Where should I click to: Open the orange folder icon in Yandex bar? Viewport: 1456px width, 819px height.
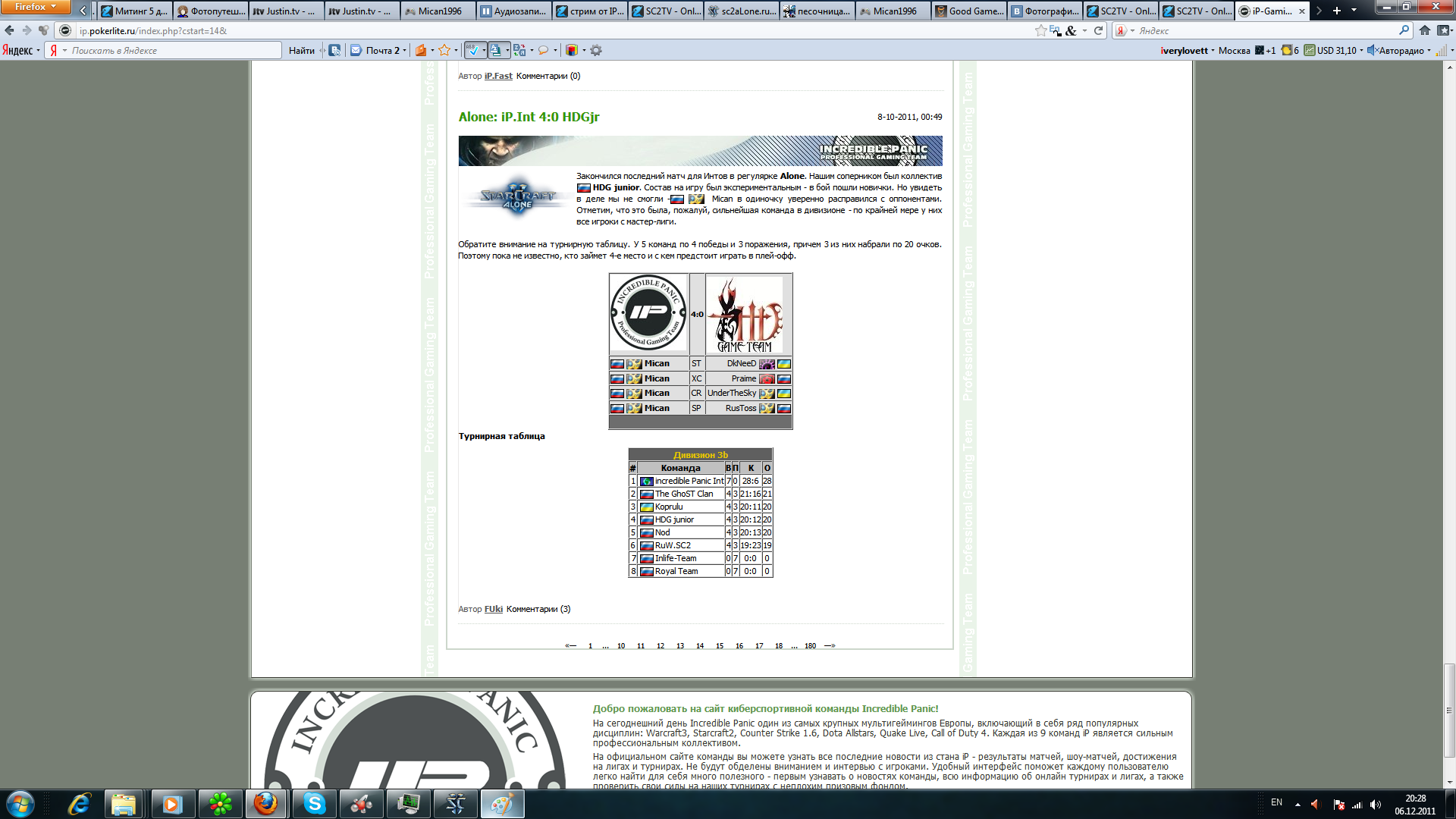pos(421,50)
